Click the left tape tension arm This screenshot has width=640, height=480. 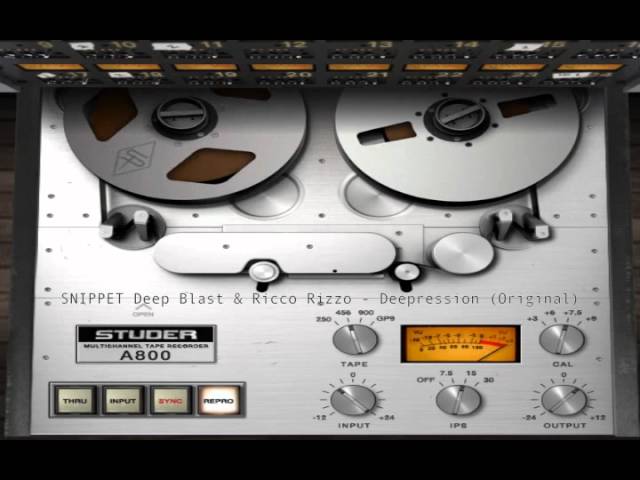click(x=132, y=226)
